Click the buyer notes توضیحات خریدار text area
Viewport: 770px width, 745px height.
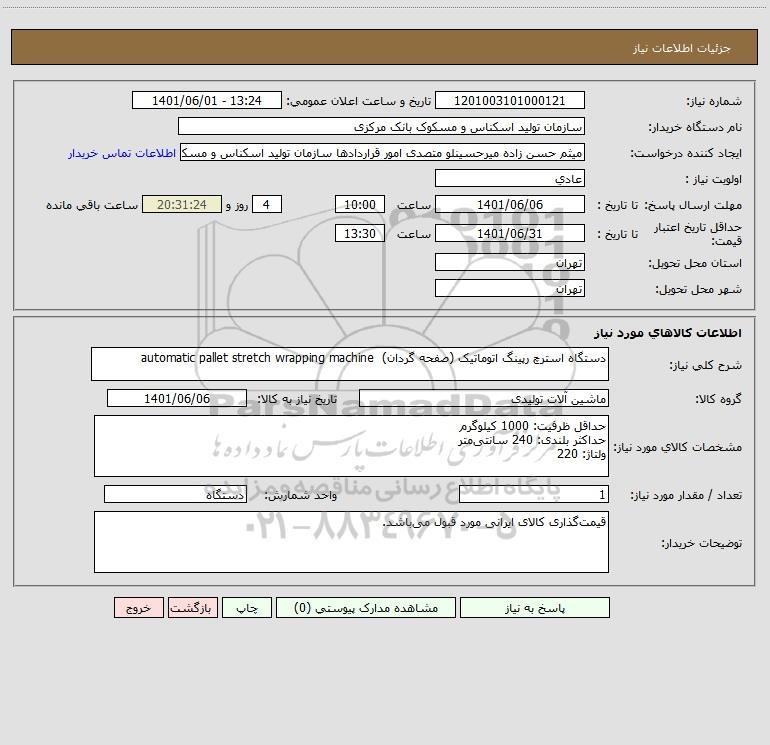[351, 542]
